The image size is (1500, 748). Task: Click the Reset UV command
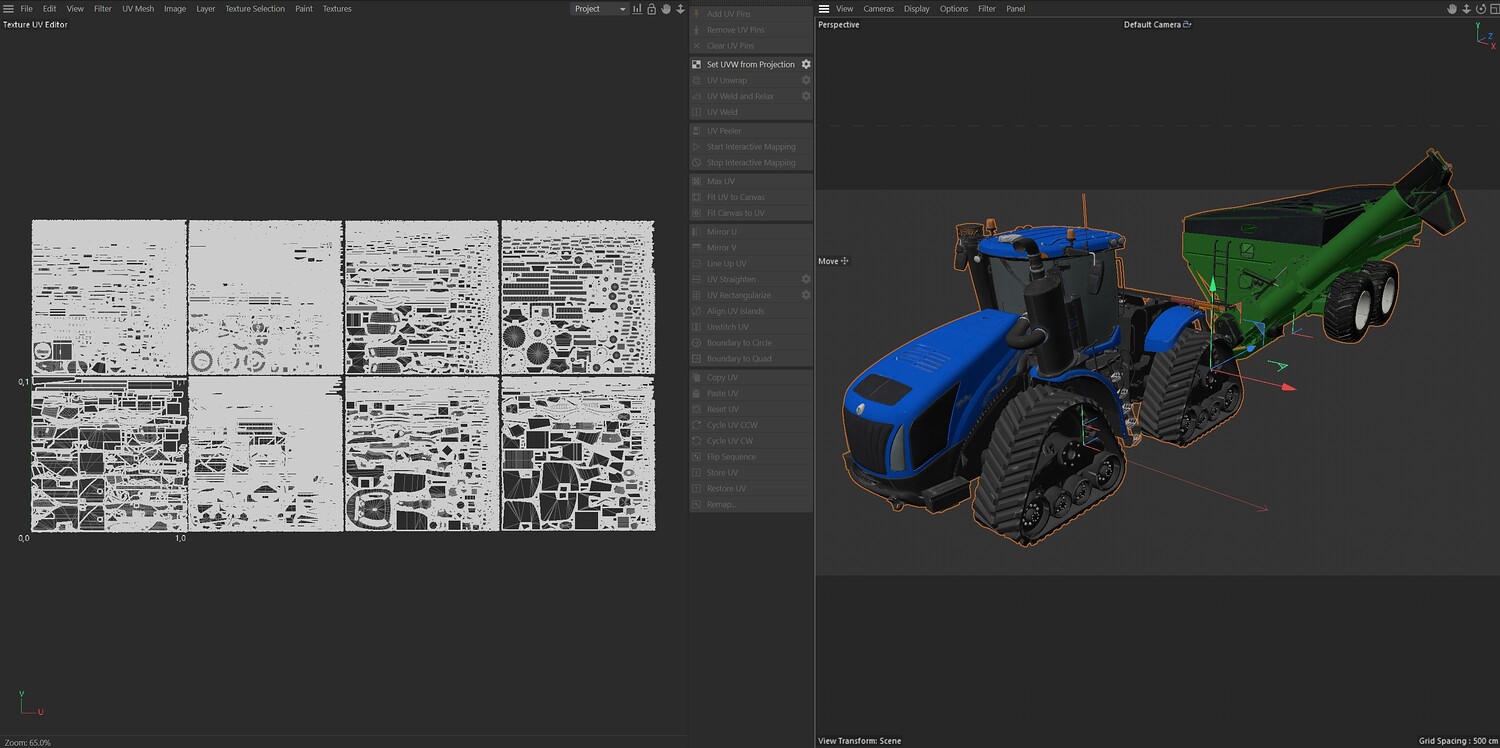coord(723,410)
